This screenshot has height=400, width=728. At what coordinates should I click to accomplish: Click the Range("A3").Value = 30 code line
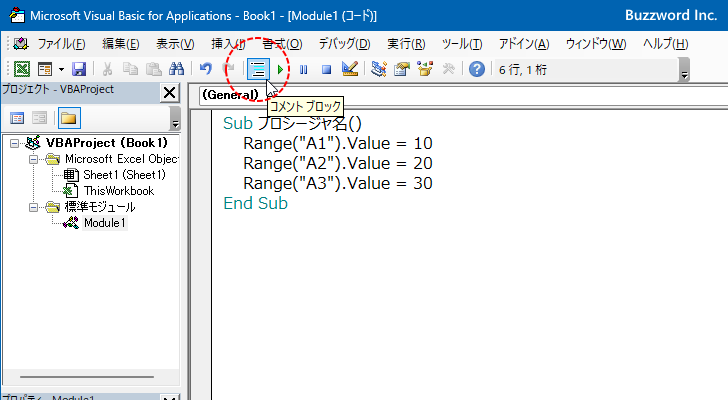pos(338,183)
